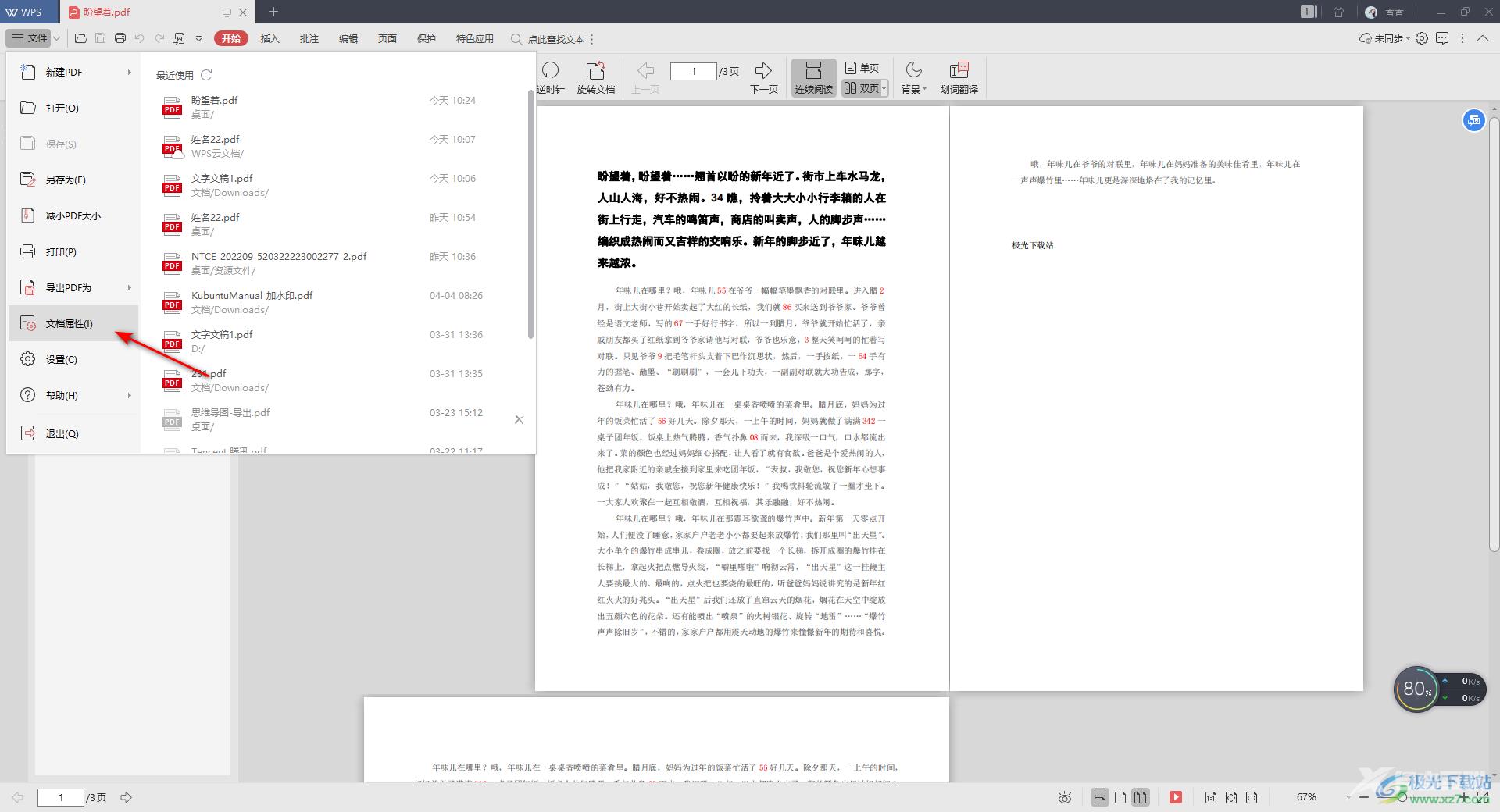Image resolution: width=1500 pixels, height=812 pixels.
Task: Close the 盼望着.pdf document tab
Action: point(243,12)
